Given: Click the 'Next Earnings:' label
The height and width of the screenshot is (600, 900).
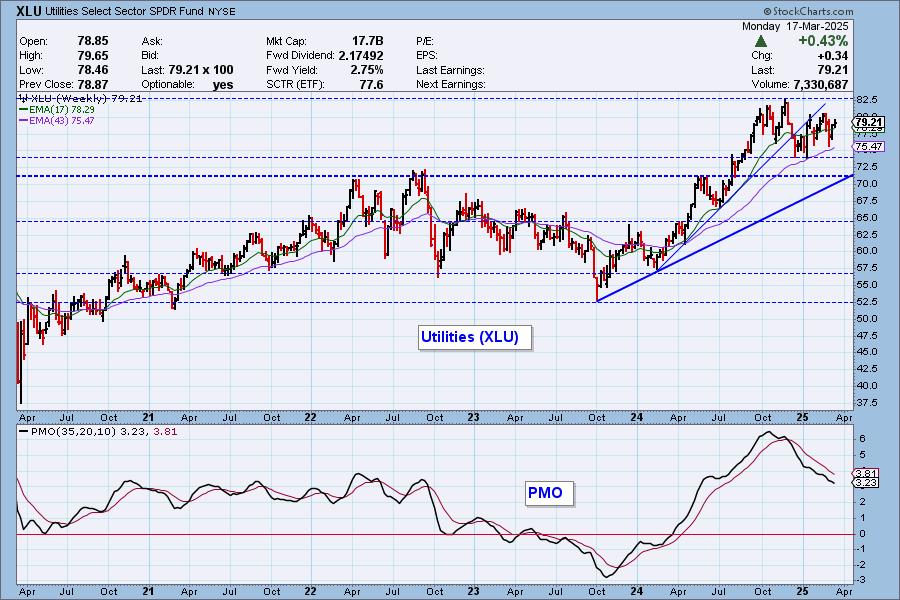Looking at the screenshot, I should 451,84.
